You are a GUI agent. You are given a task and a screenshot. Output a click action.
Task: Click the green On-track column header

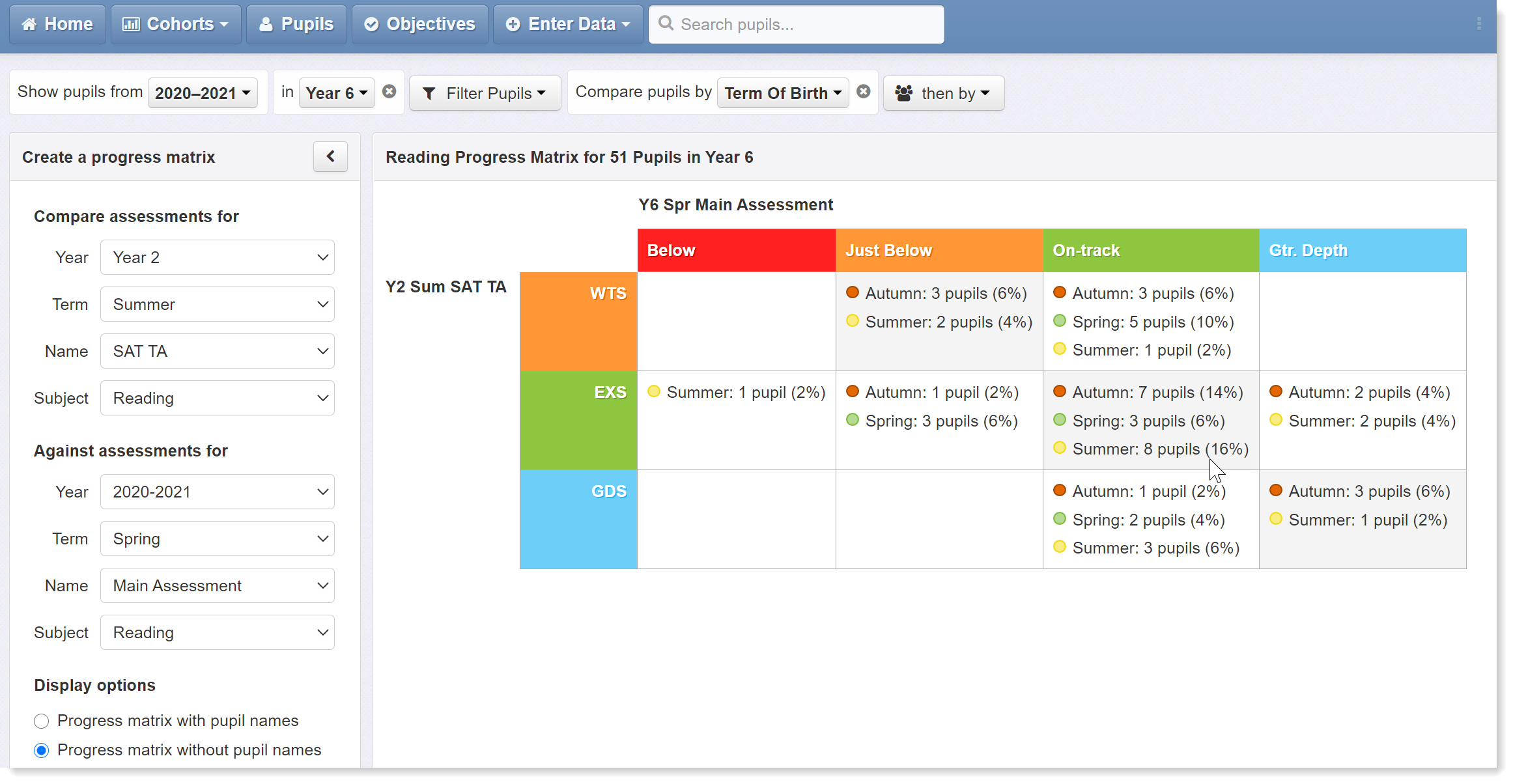point(1151,250)
